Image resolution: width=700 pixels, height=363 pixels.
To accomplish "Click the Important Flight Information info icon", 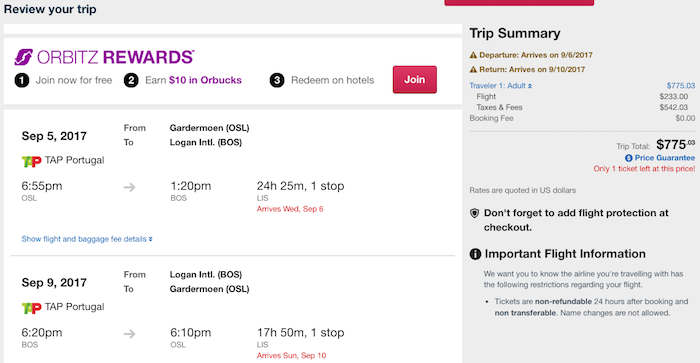I will (475, 255).
